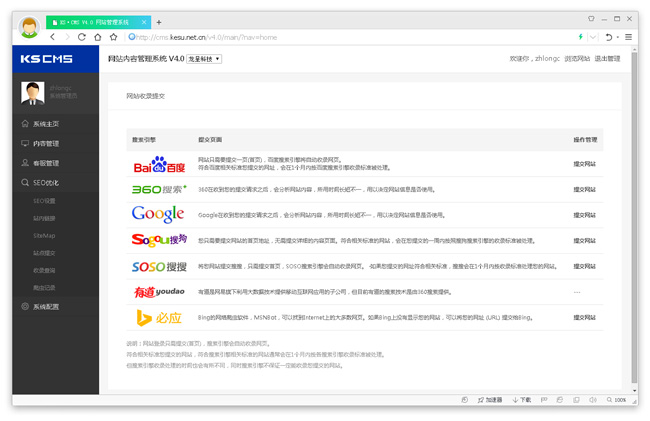Click the admin profile photo in the sidebar
This screenshot has height=421, width=650.
tap(32, 92)
